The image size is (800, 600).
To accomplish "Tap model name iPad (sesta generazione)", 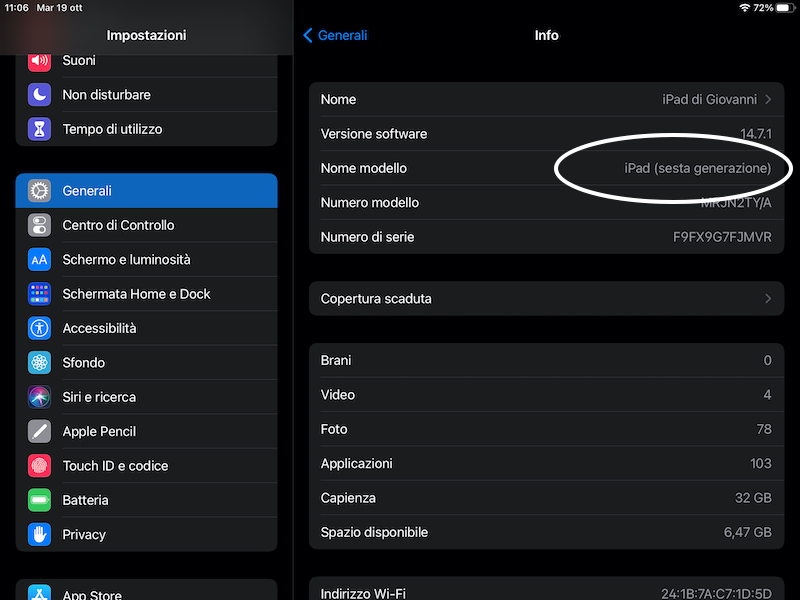I will click(x=697, y=168).
